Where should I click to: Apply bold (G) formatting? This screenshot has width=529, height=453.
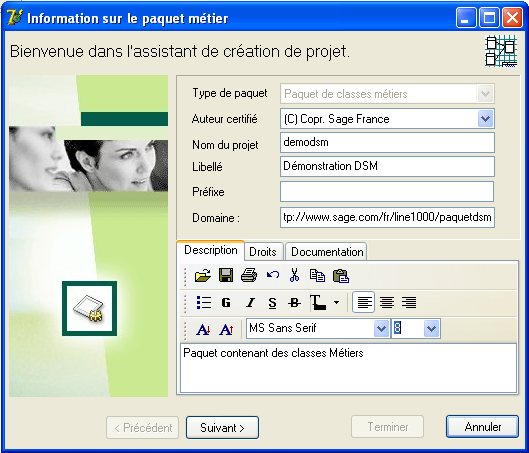226,303
